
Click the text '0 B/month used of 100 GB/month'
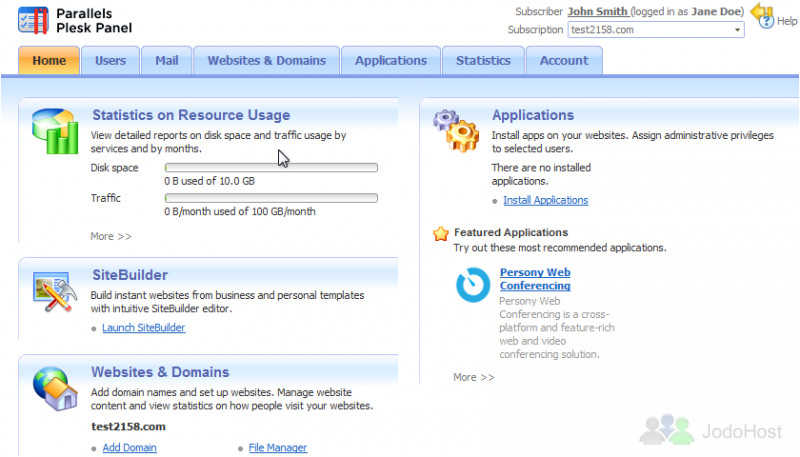click(240, 211)
